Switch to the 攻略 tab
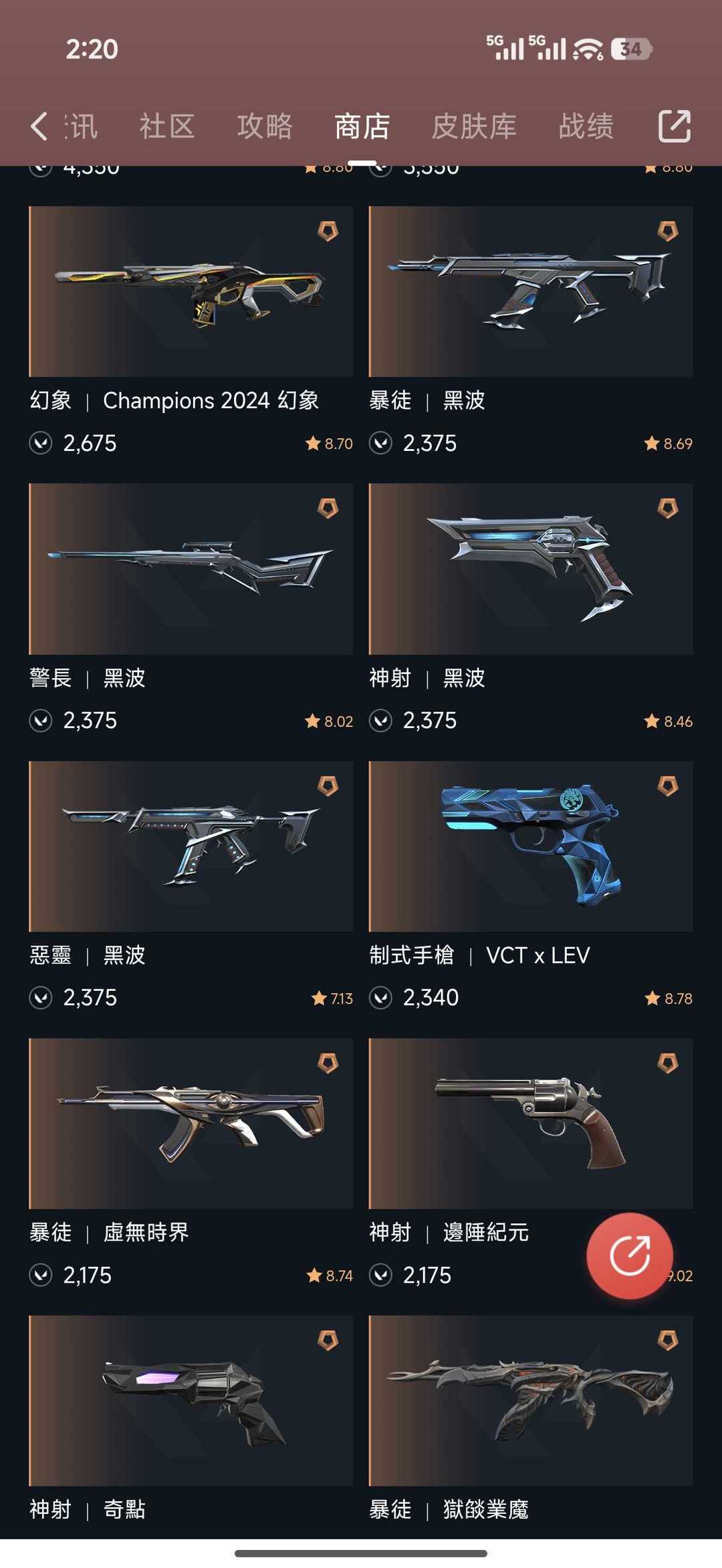This screenshot has width=722, height=1568. [265, 126]
